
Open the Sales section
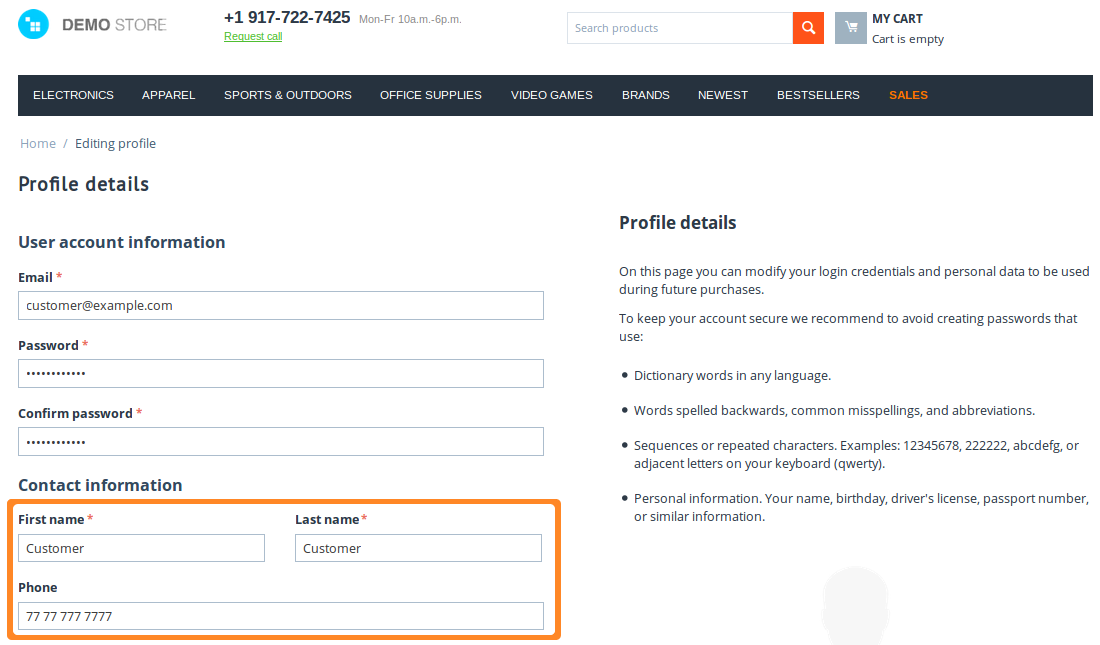tap(908, 95)
